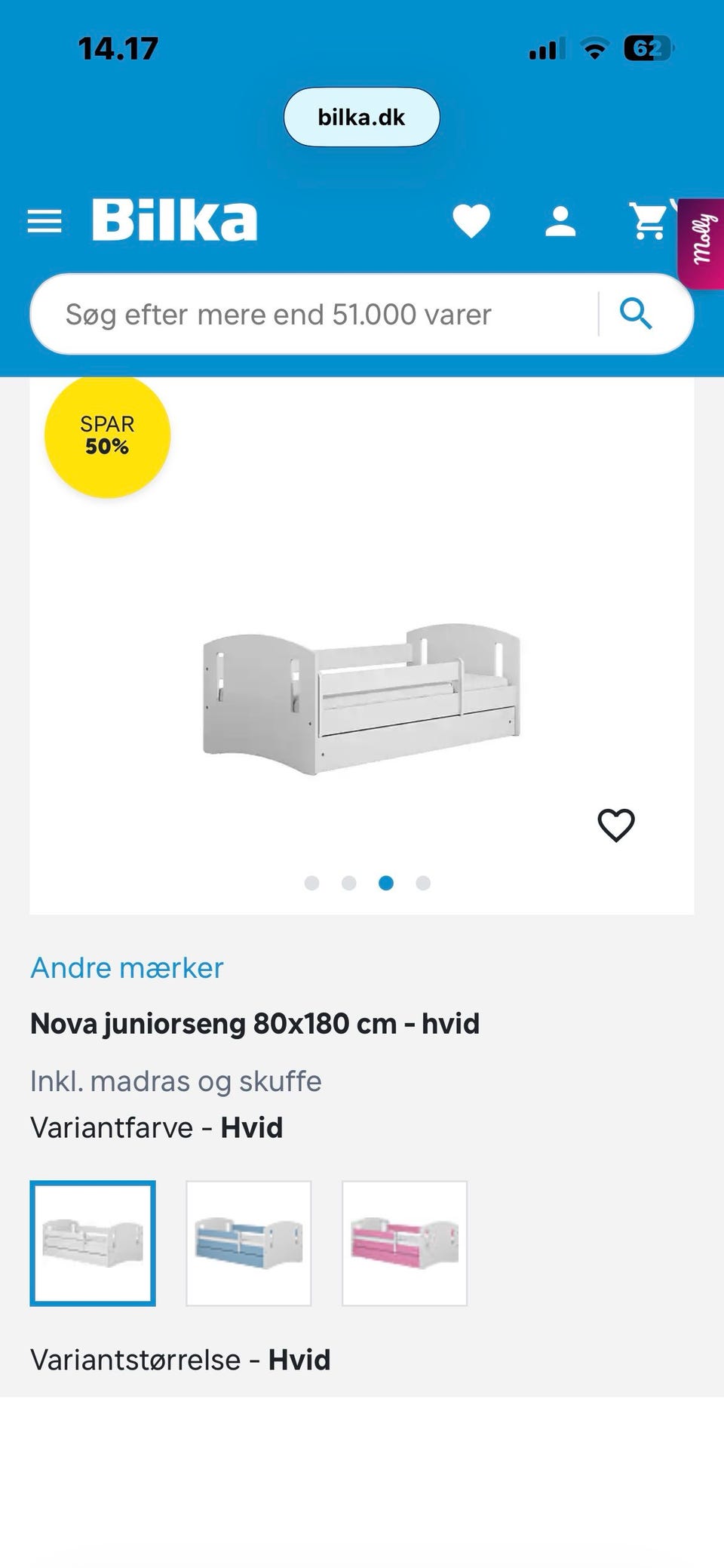
Task: Jump to the second image carousel dot
Action: pyautogui.click(x=348, y=883)
